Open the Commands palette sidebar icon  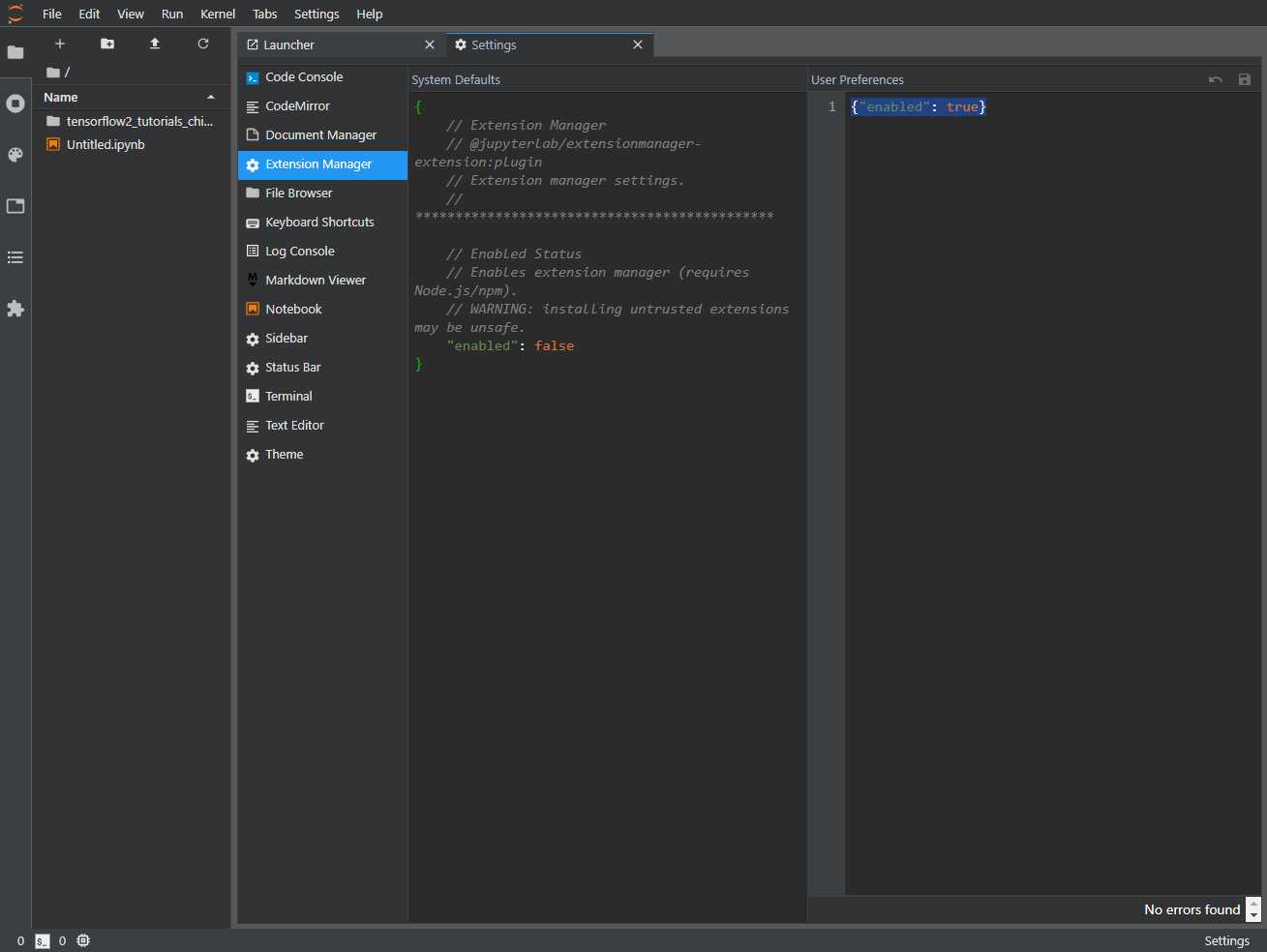pos(15,155)
